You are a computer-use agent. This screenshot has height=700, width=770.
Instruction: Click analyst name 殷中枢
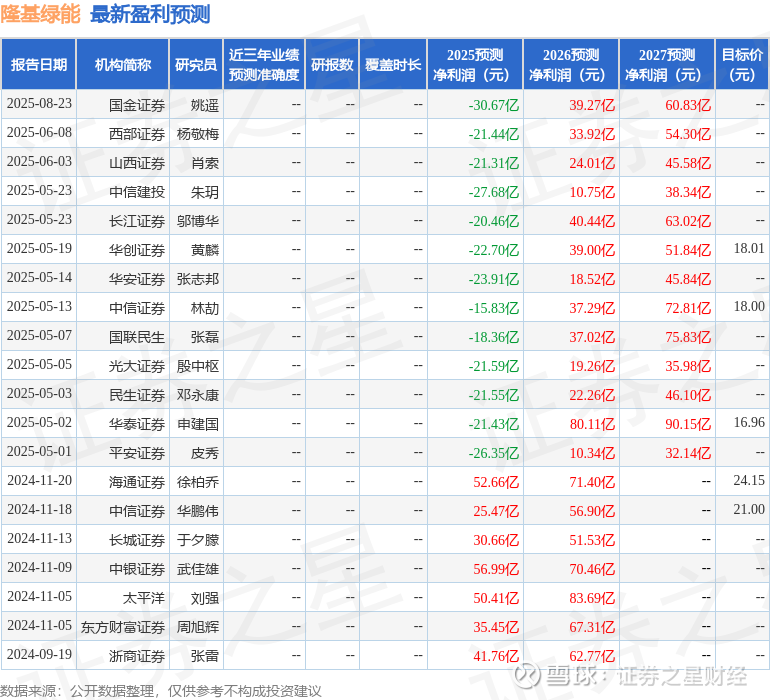(198, 366)
